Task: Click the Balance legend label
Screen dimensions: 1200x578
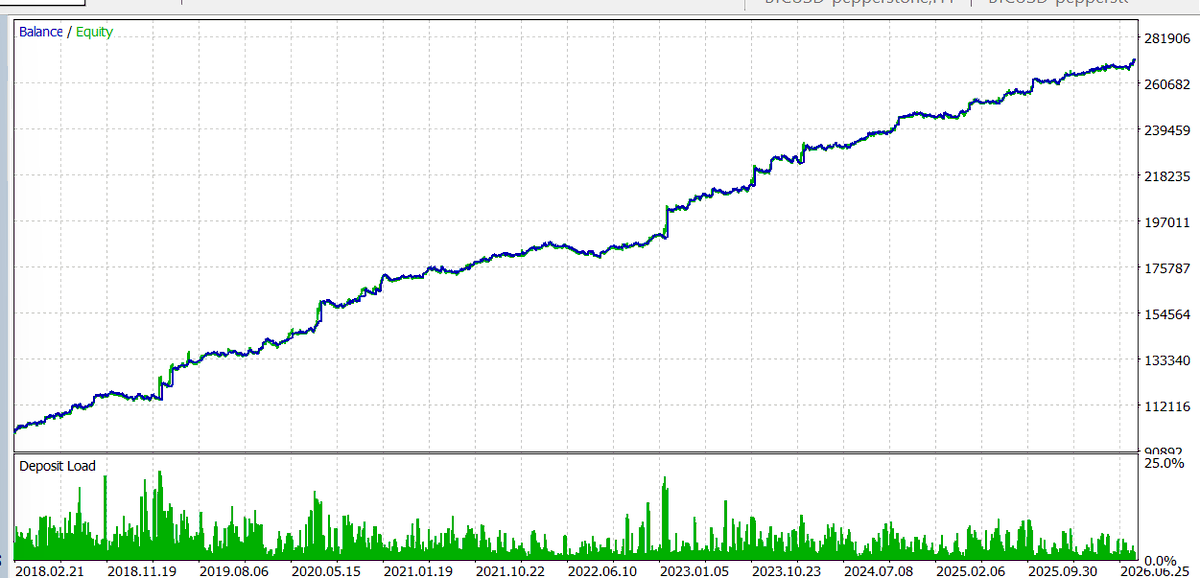Action: pyautogui.click(x=41, y=32)
